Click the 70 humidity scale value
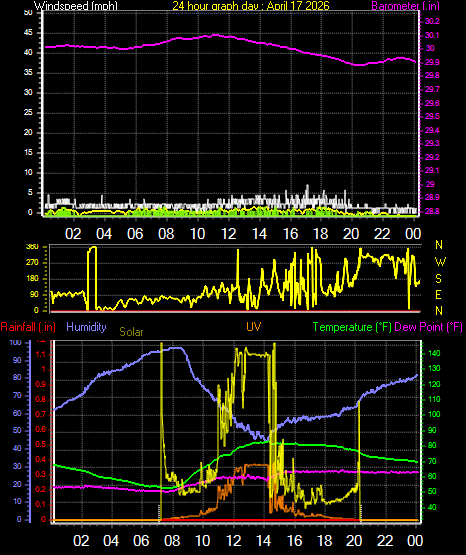Viewport: 466px width, 555px height. pyautogui.click(x=17, y=395)
